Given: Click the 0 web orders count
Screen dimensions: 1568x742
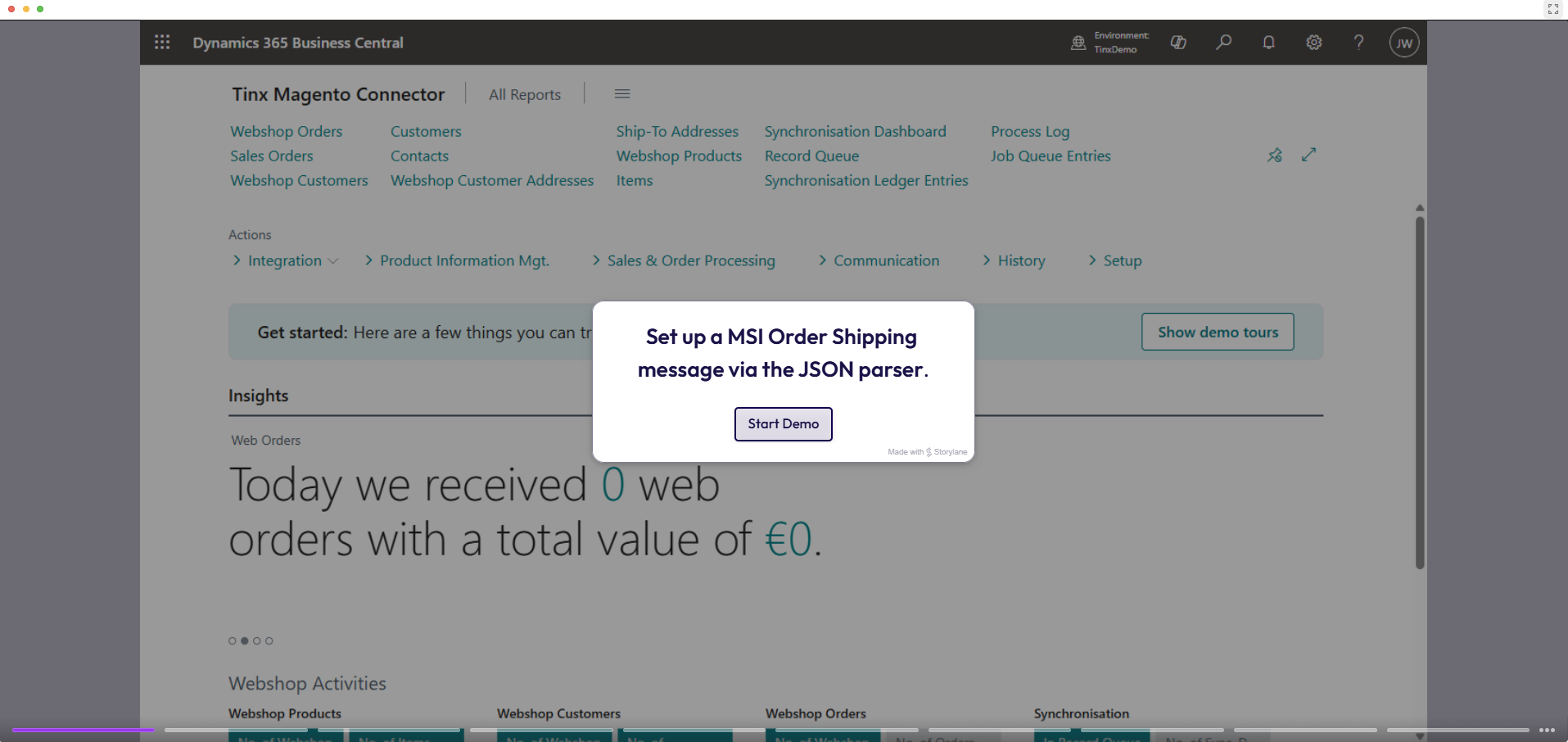Looking at the screenshot, I should point(613,485).
